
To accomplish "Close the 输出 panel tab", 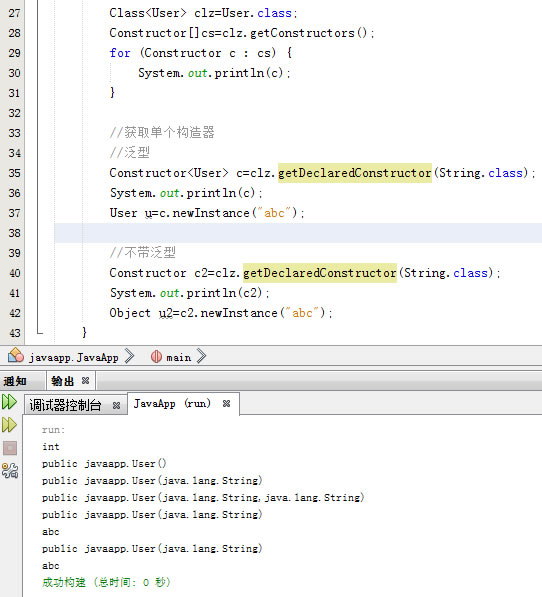I will pyautogui.click(x=86, y=380).
